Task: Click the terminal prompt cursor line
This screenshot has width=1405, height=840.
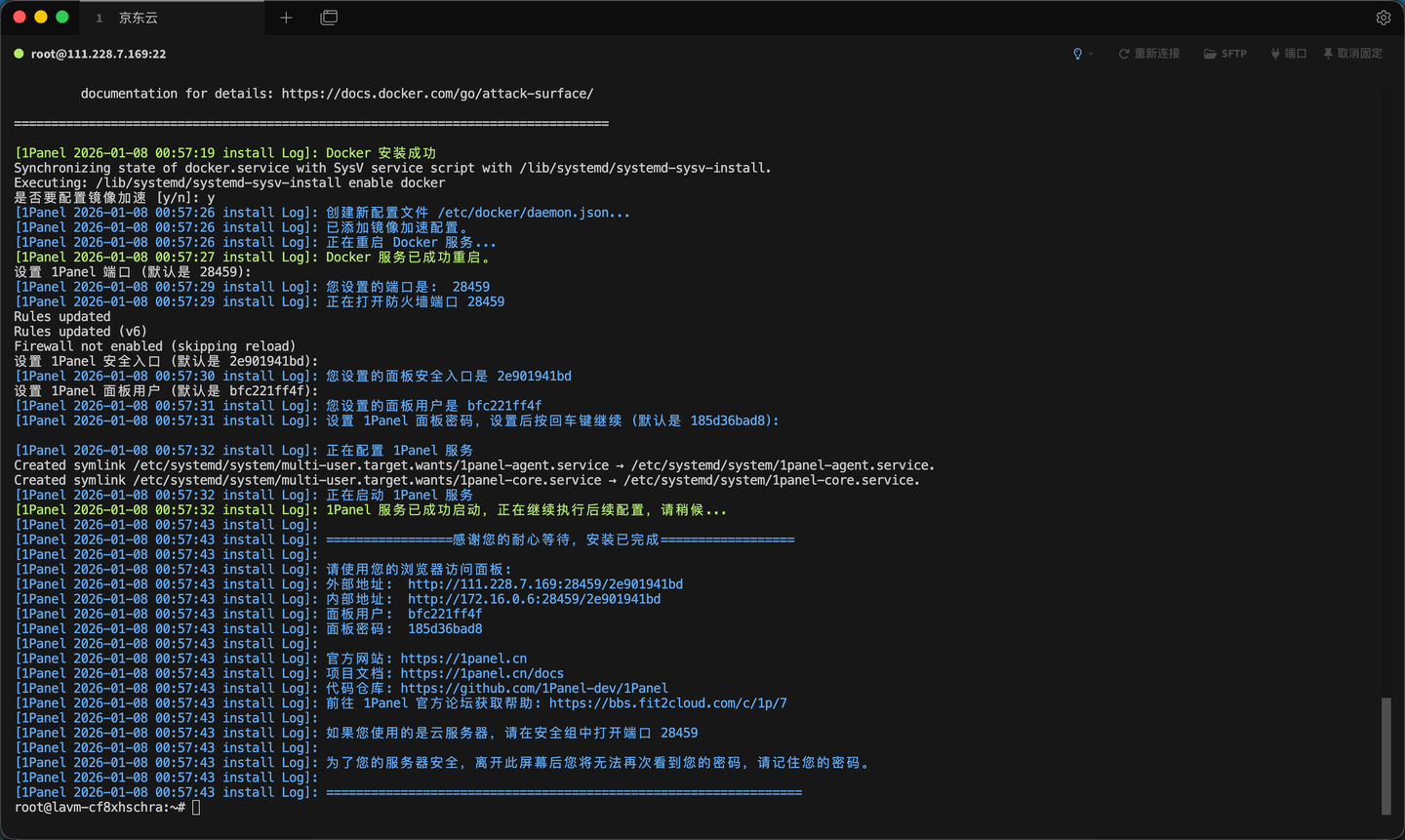Action: click(x=107, y=807)
